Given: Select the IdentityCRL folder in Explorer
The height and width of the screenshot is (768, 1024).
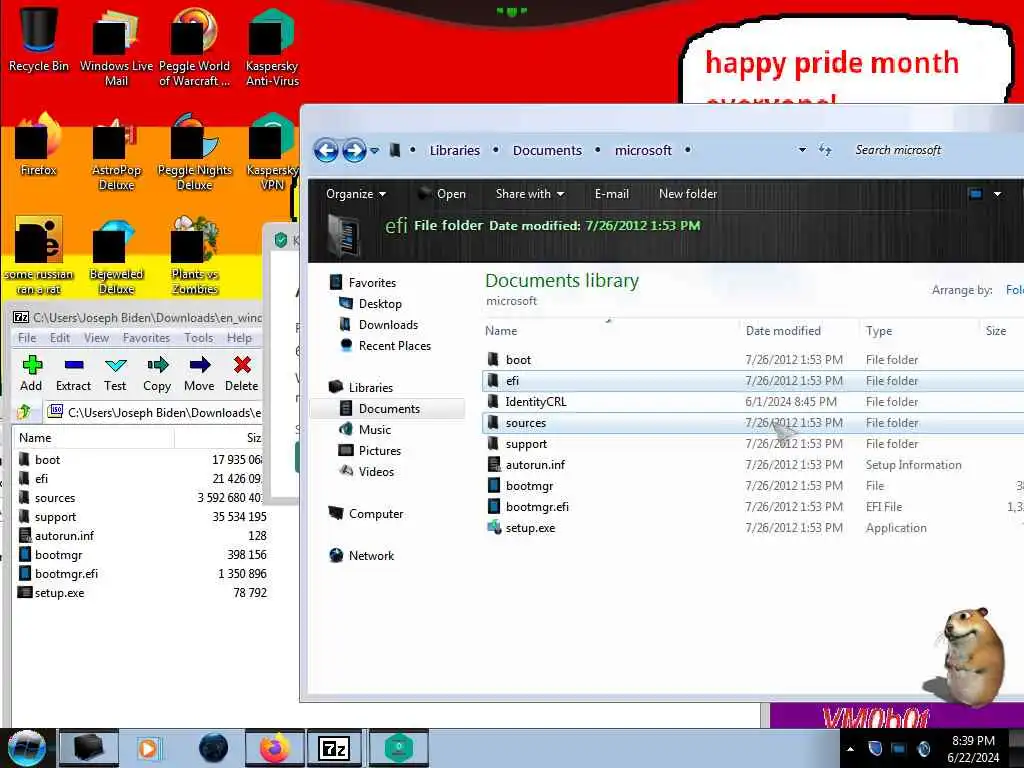Looking at the screenshot, I should tap(536, 402).
